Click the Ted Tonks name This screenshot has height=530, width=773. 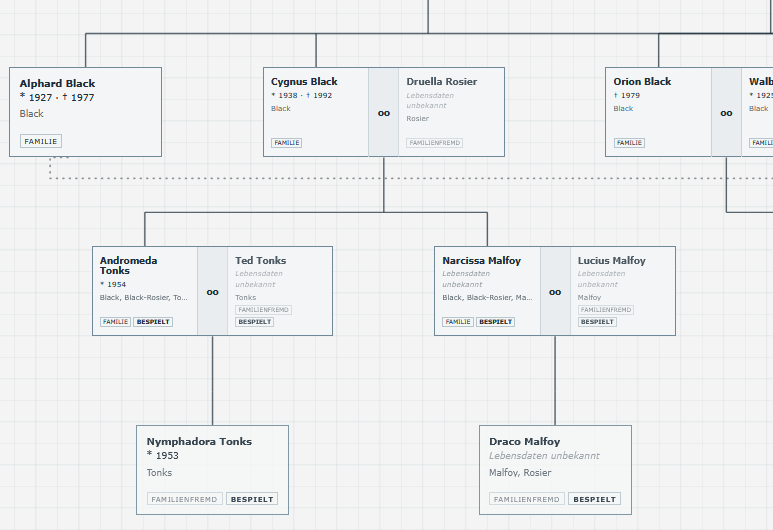tap(260, 260)
